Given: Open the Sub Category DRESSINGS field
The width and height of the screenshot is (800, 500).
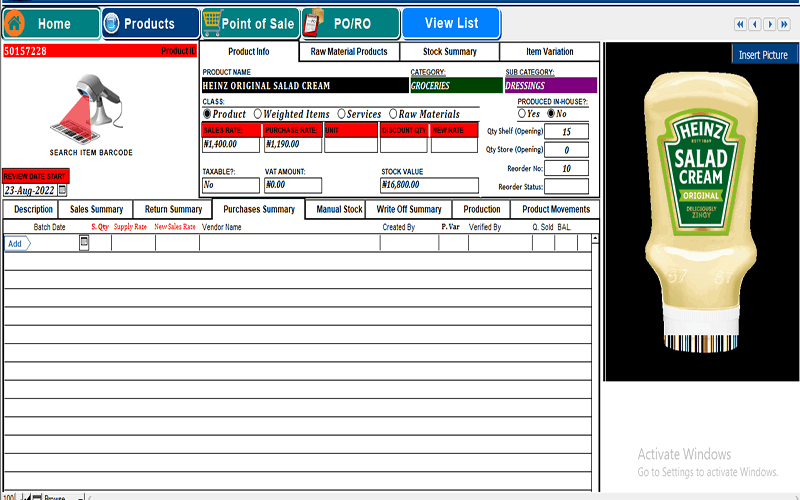Looking at the screenshot, I should (x=550, y=86).
